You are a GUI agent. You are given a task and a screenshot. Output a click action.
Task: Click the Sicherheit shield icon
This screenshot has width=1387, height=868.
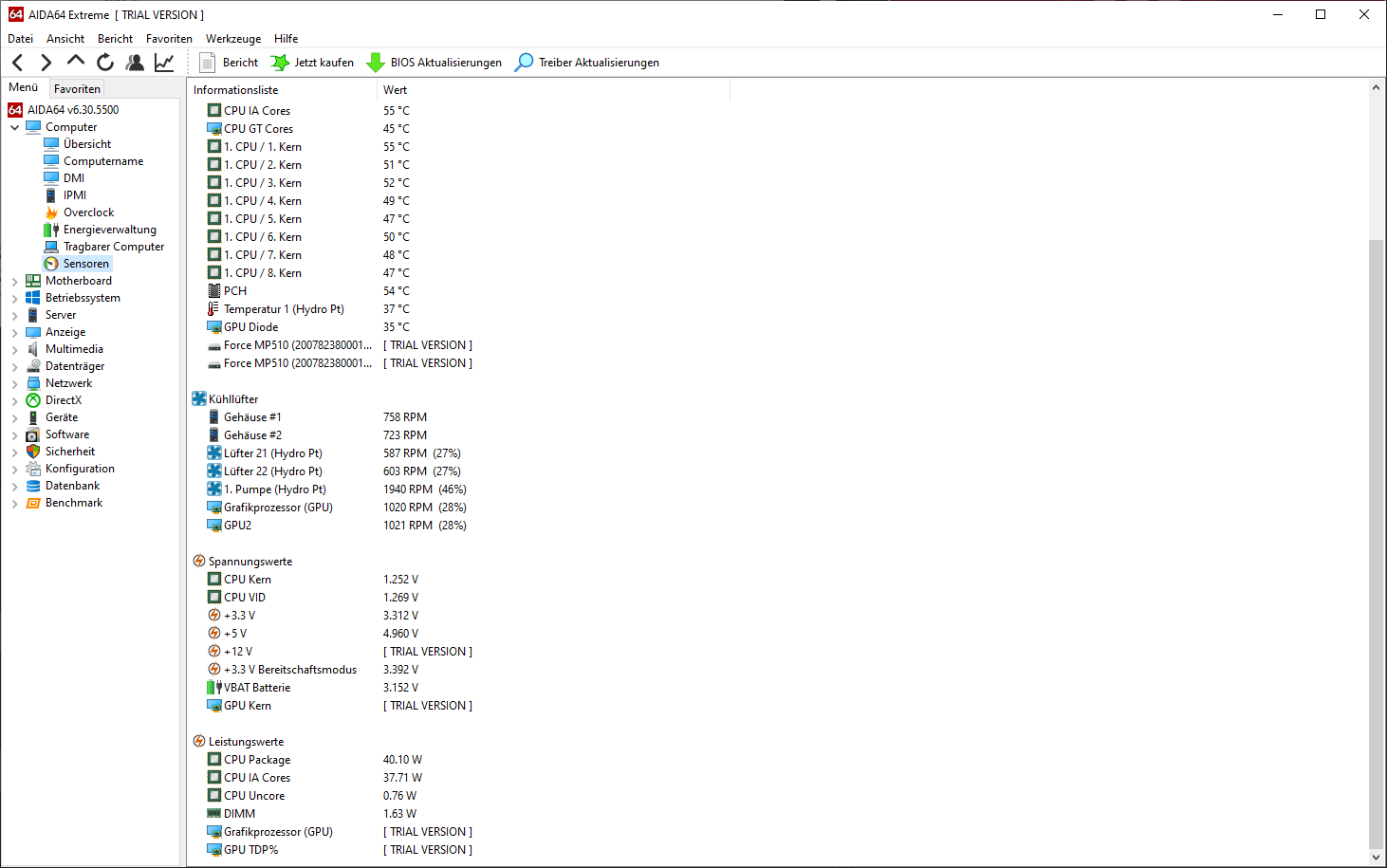pyautogui.click(x=33, y=452)
